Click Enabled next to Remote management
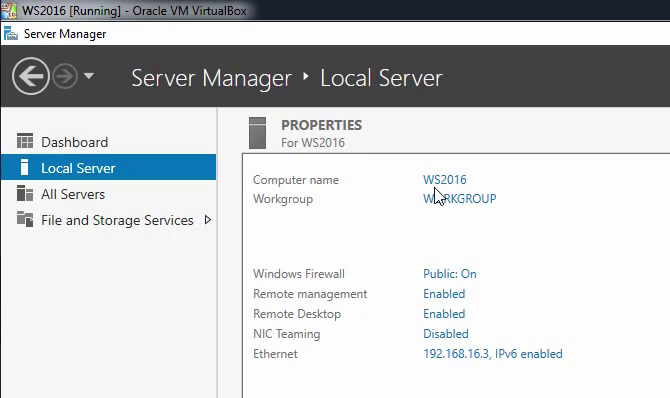 444,294
